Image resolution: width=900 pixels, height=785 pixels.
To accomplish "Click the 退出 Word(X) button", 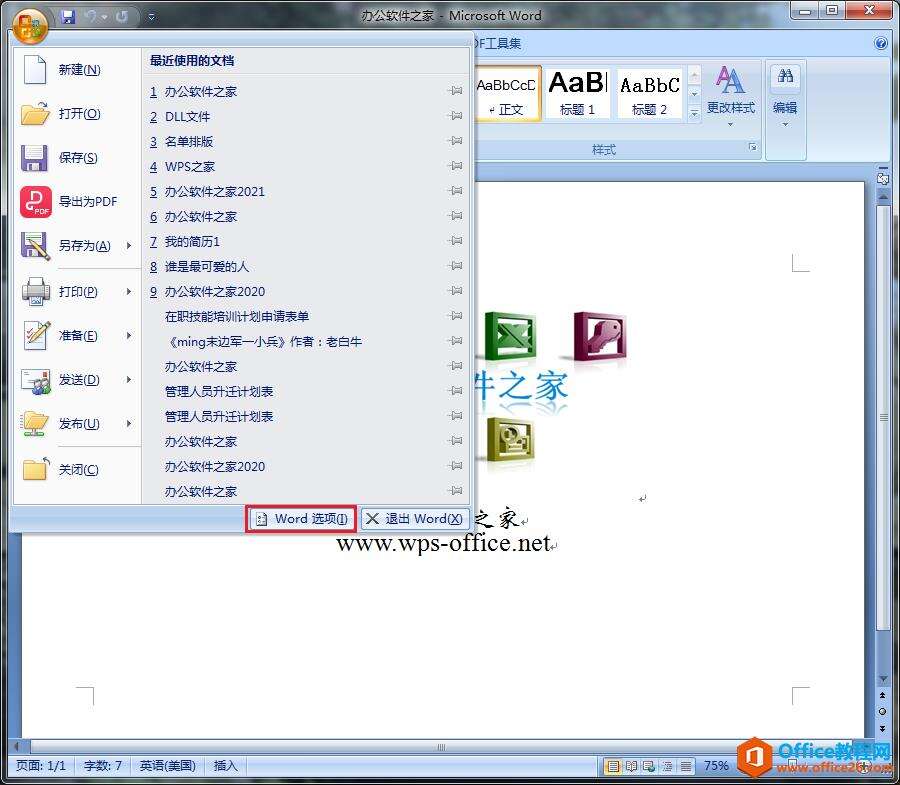I will (x=415, y=519).
